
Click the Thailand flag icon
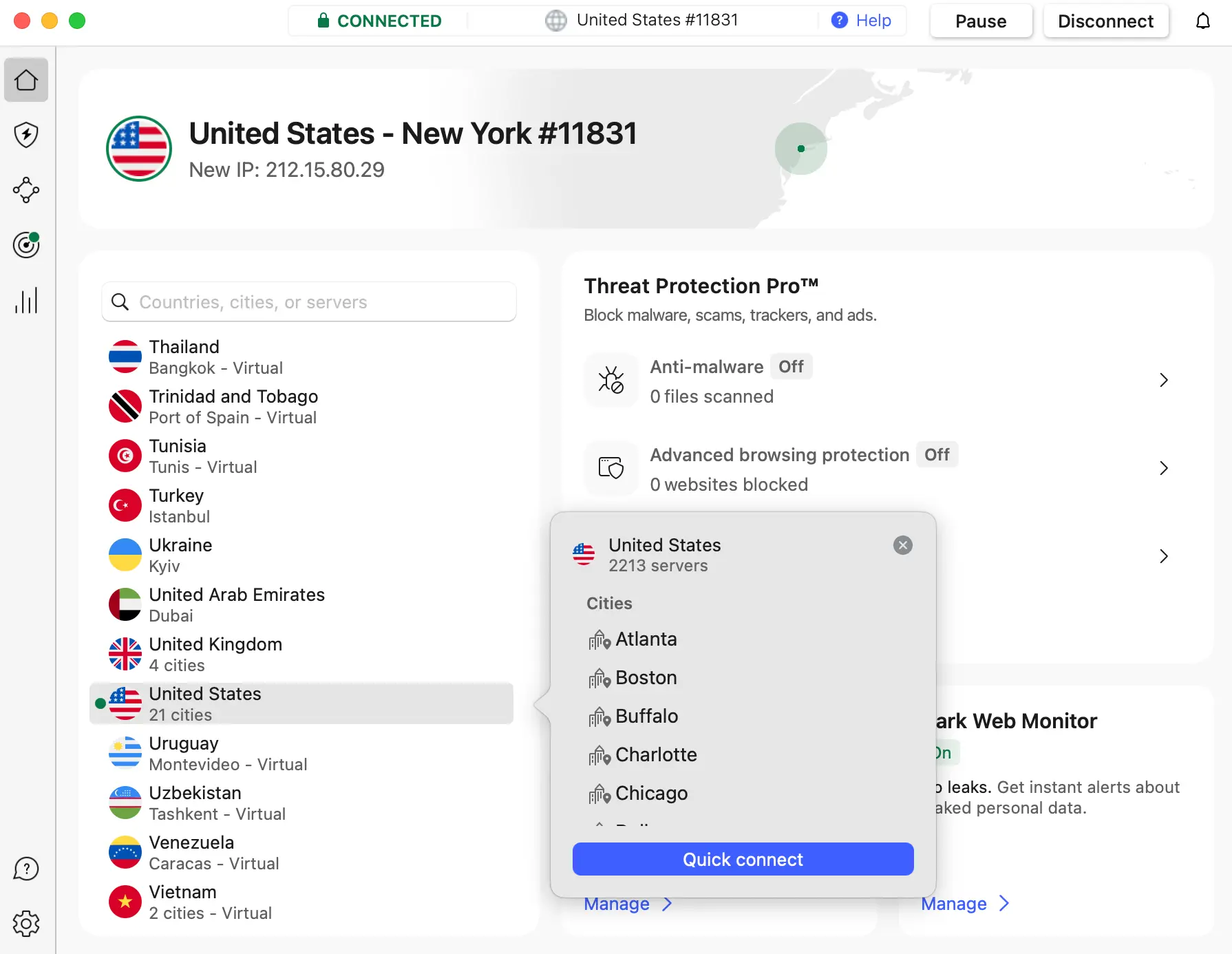point(125,357)
